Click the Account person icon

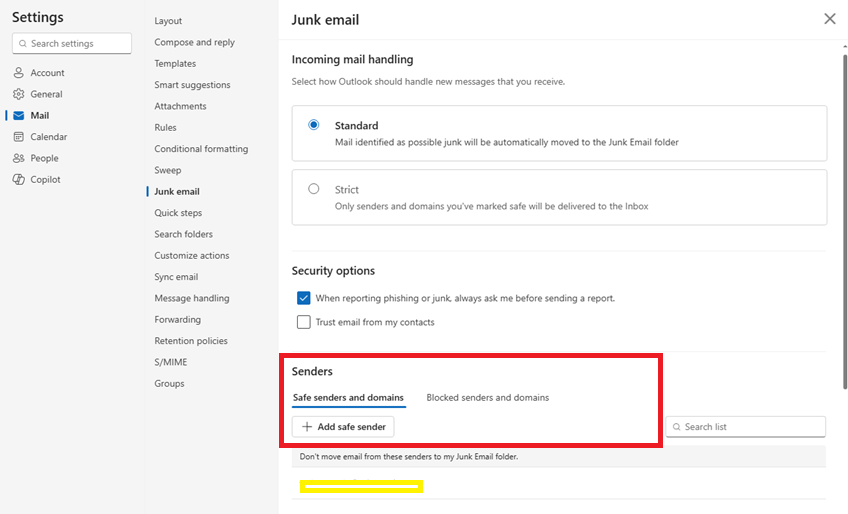[x=18, y=73]
